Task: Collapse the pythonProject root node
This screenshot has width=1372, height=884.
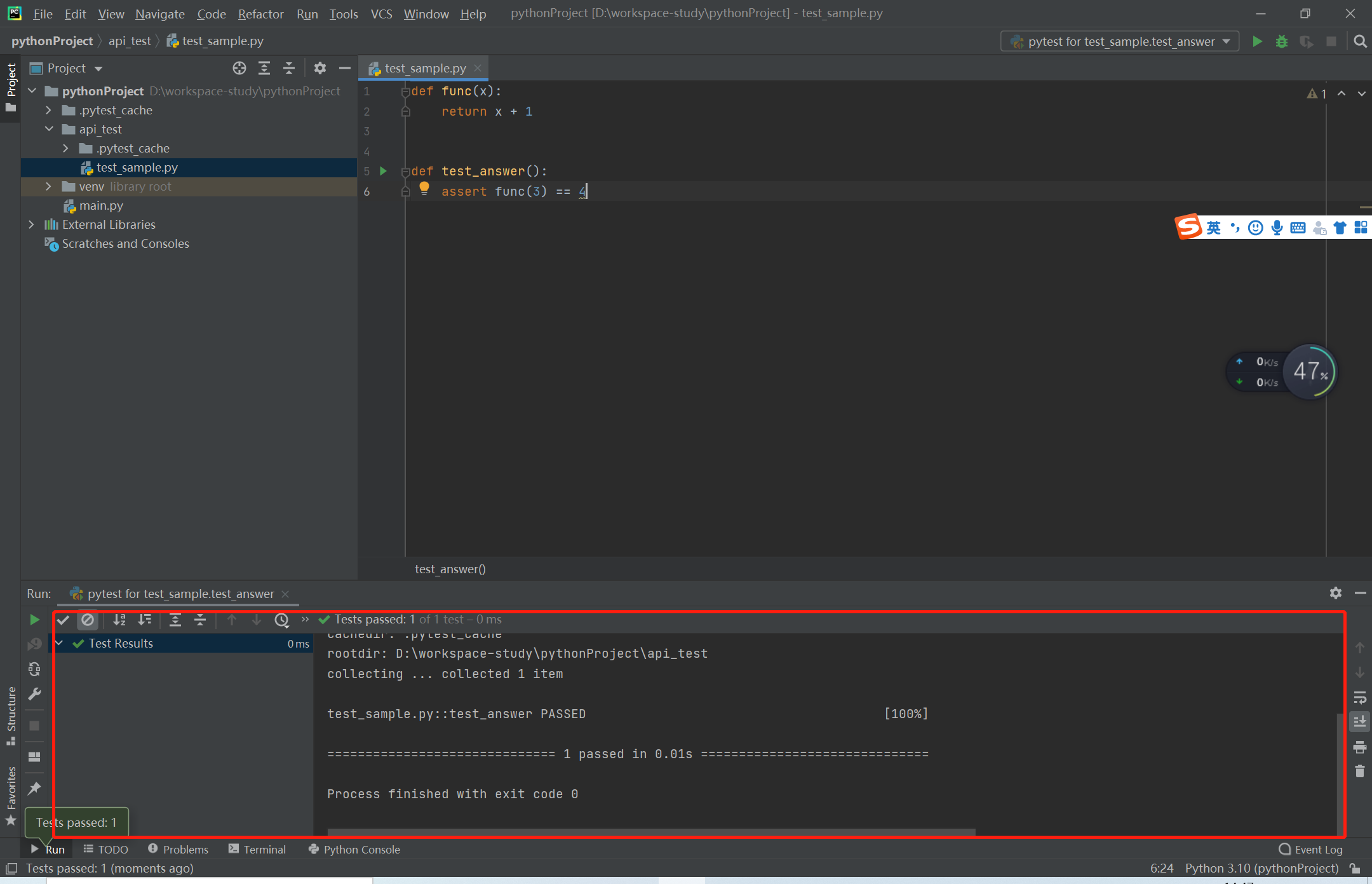Action: click(32, 91)
